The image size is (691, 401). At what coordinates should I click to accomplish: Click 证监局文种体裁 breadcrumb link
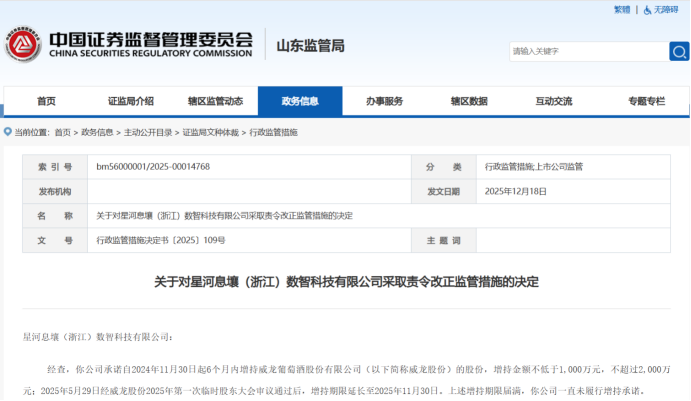pyautogui.click(x=210, y=132)
